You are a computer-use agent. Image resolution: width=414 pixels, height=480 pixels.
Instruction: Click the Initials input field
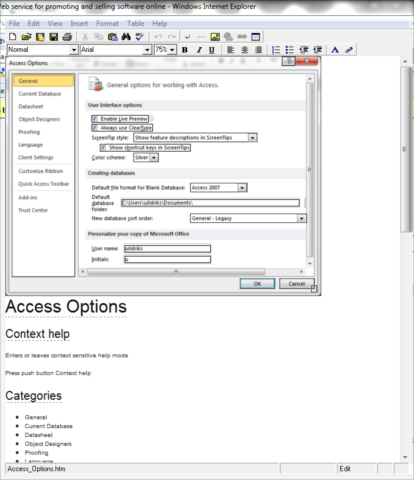tap(167, 259)
